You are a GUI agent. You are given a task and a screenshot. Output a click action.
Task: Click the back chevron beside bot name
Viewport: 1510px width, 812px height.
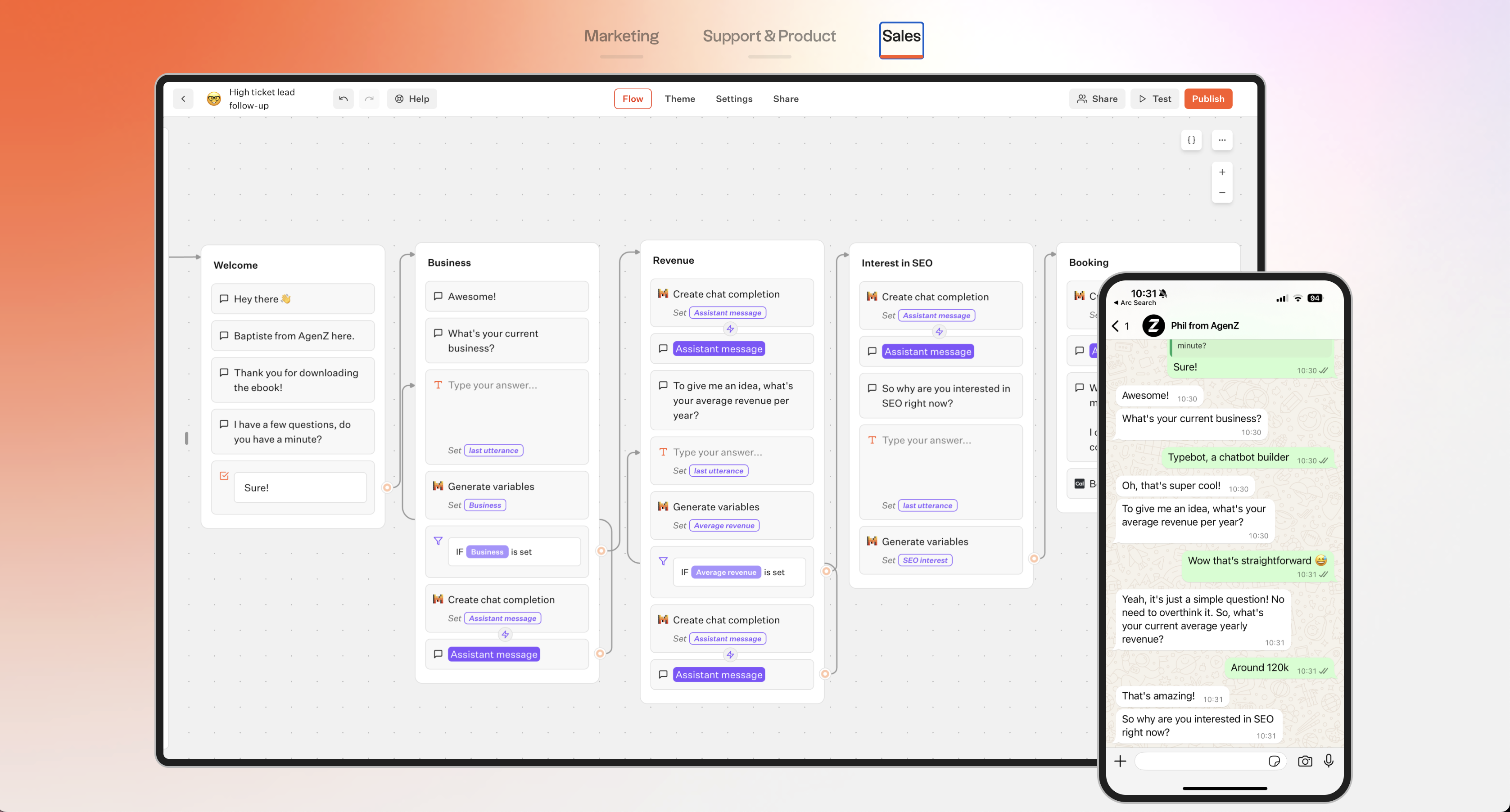click(x=184, y=99)
